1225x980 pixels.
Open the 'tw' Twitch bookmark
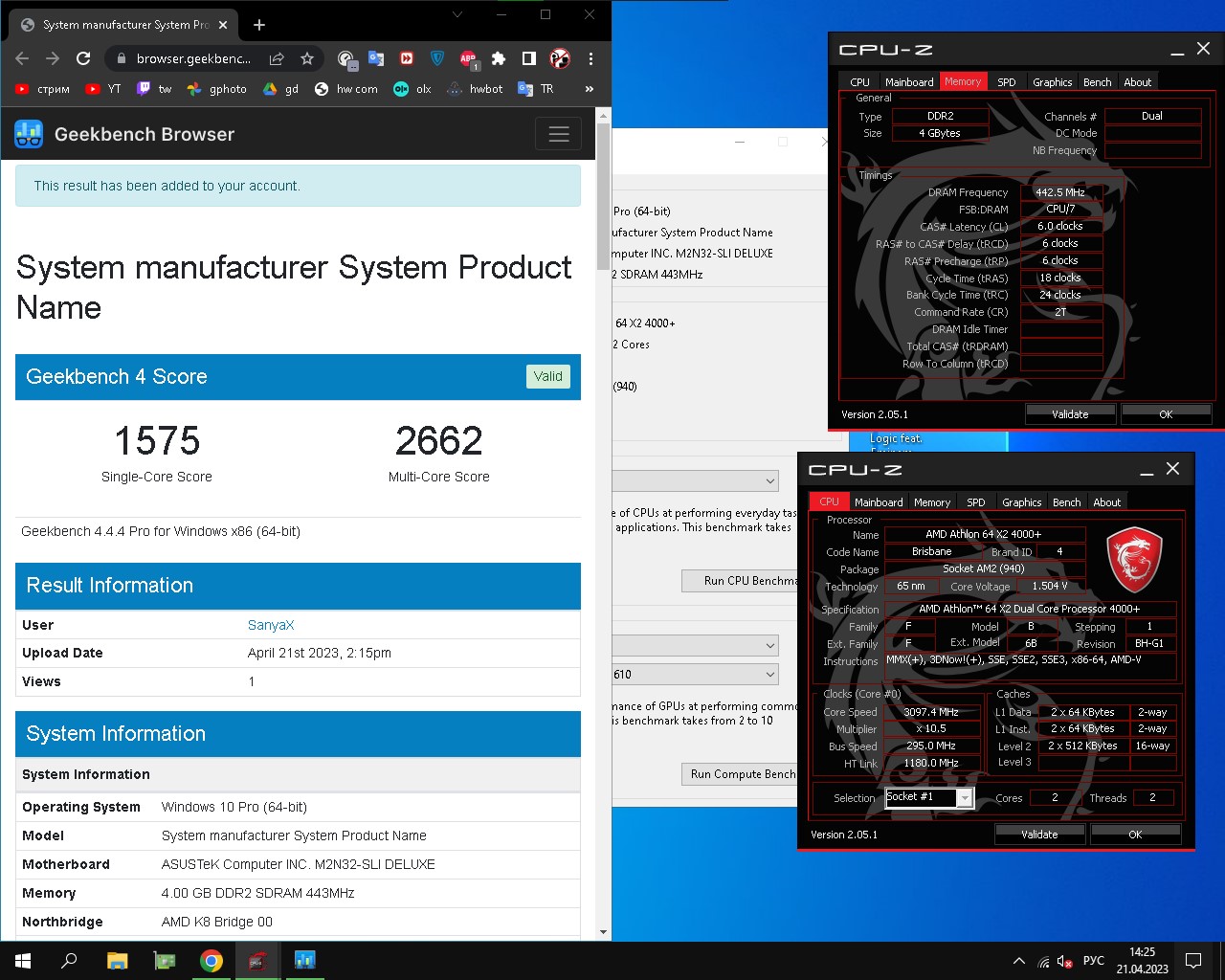[154, 89]
